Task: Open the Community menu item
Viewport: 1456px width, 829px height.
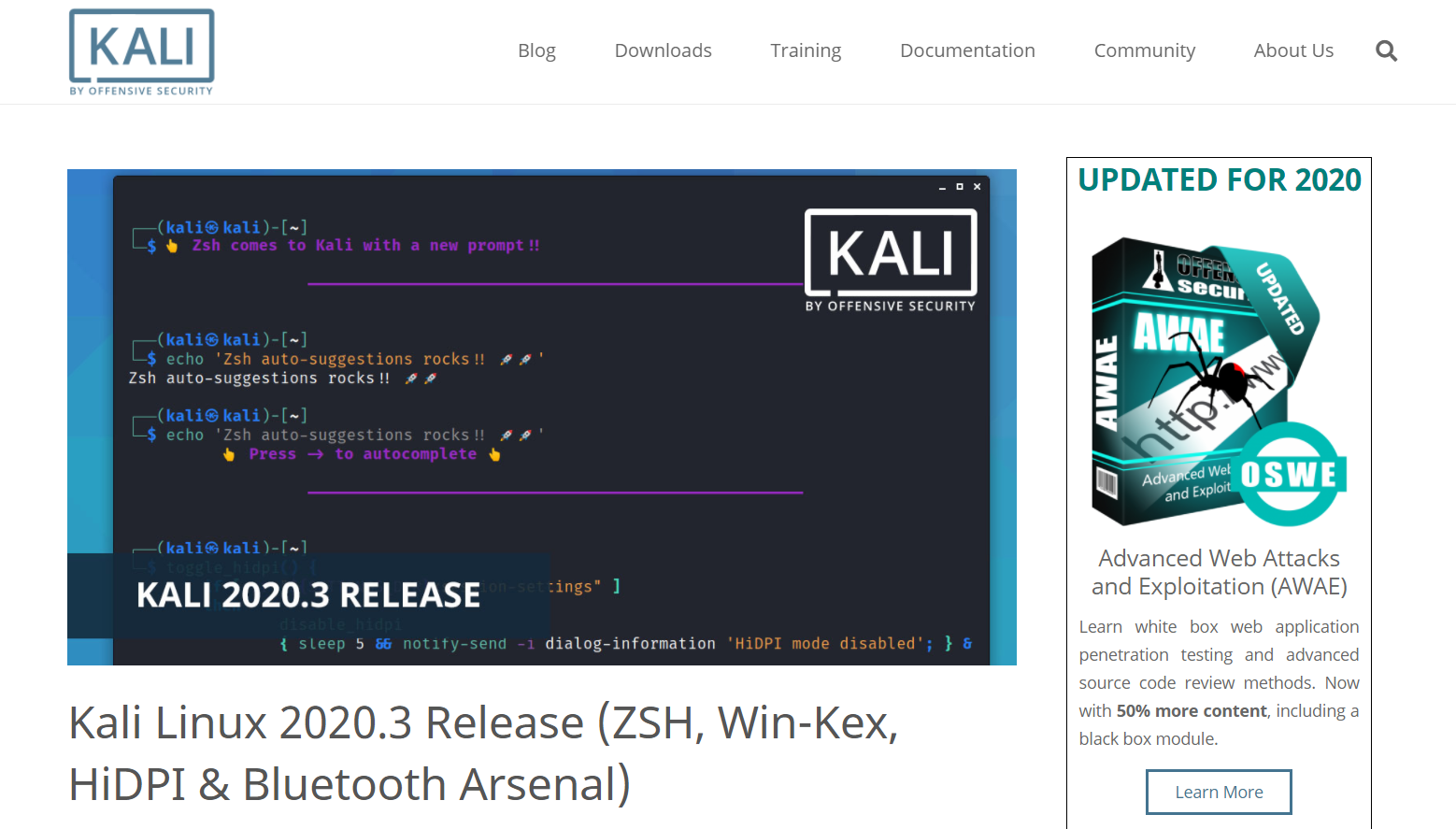Action: pyautogui.click(x=1144, y=50)
